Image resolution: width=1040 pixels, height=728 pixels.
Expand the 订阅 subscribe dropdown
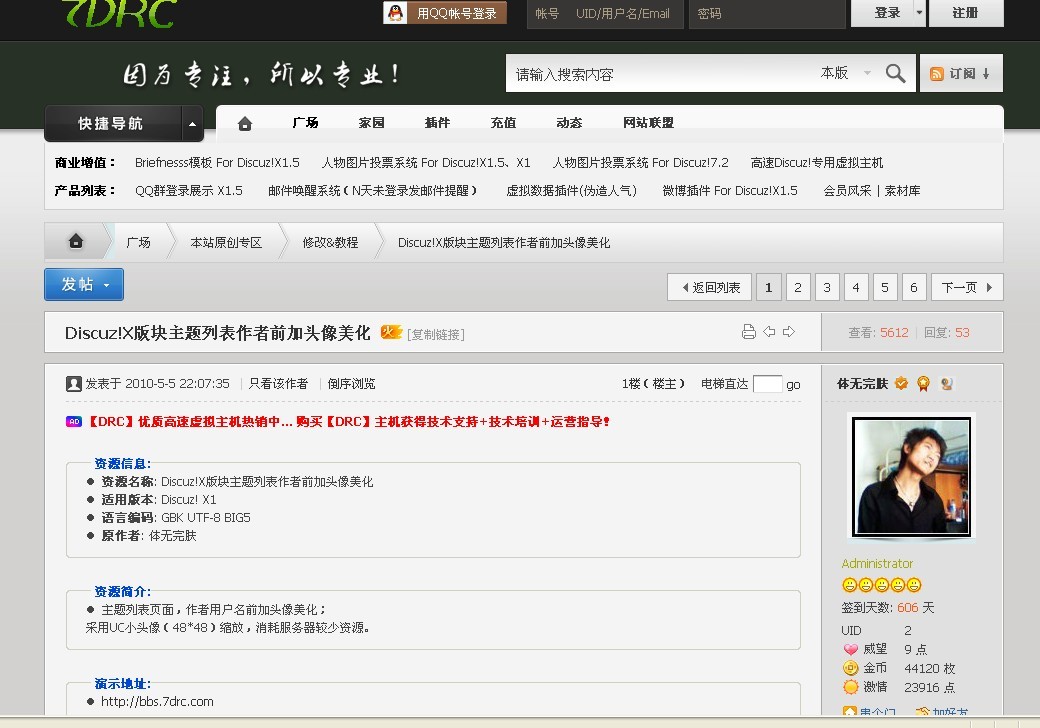(961, 74)
